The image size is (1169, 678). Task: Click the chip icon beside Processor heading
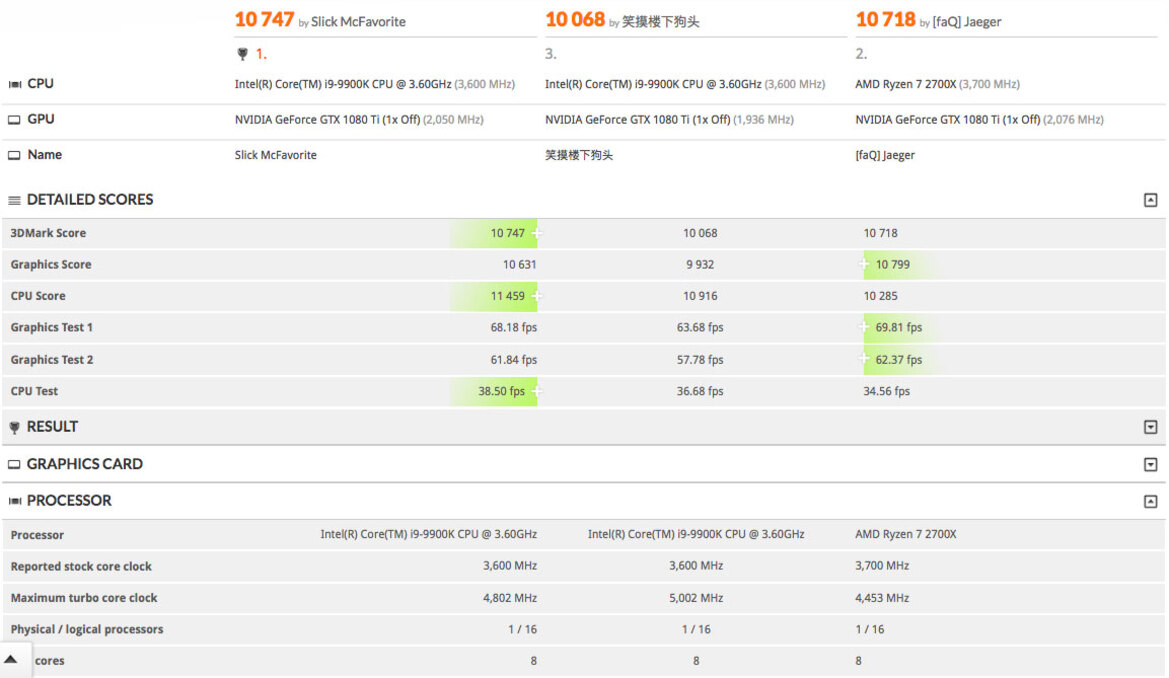tap(14, 501)
